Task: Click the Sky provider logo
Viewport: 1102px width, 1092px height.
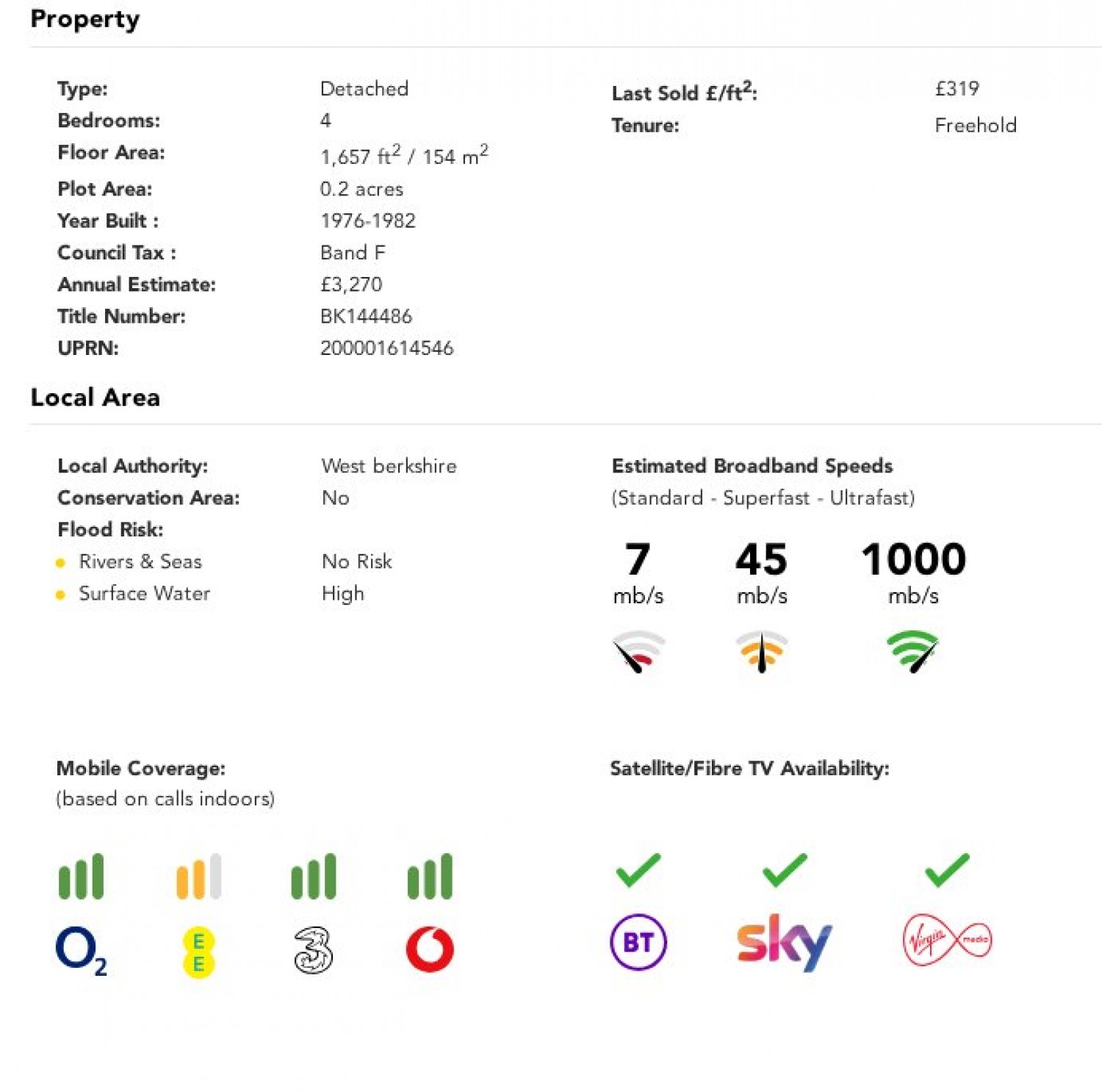Action: click(x=784, y=941)
